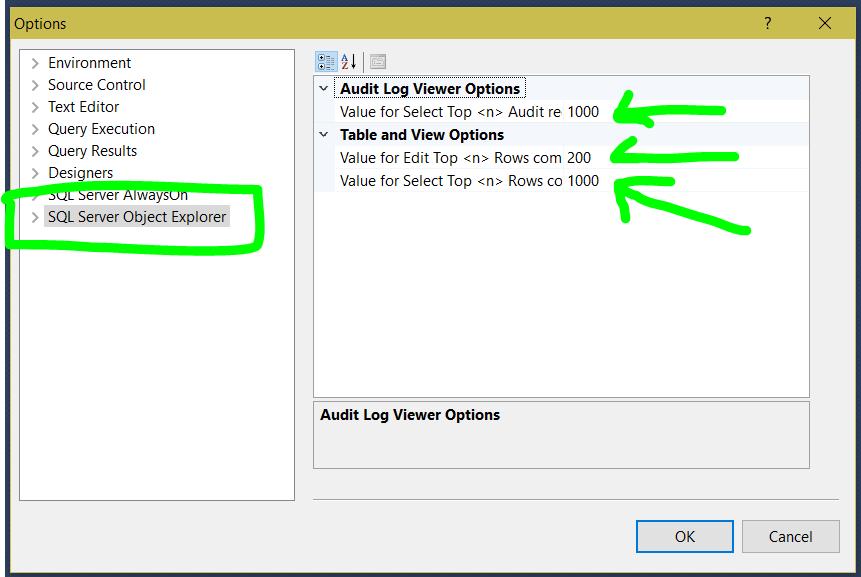This screenshot has height=577, width=861.
Task: Select the SQL Server Object Explorer entry
Action: (136, 216)
